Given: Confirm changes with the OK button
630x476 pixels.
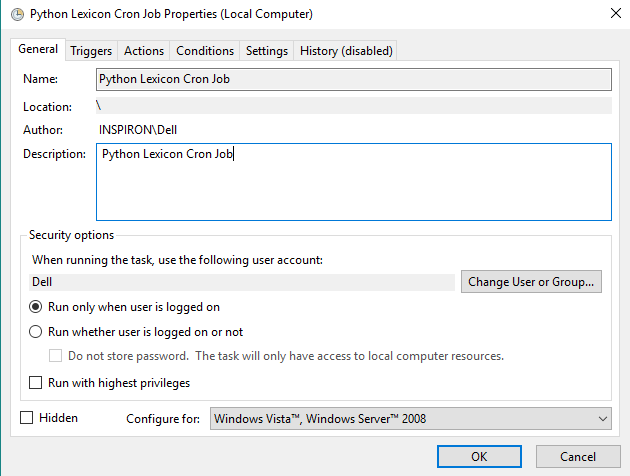Looking at the screenshot, I should tap(479, 457).
